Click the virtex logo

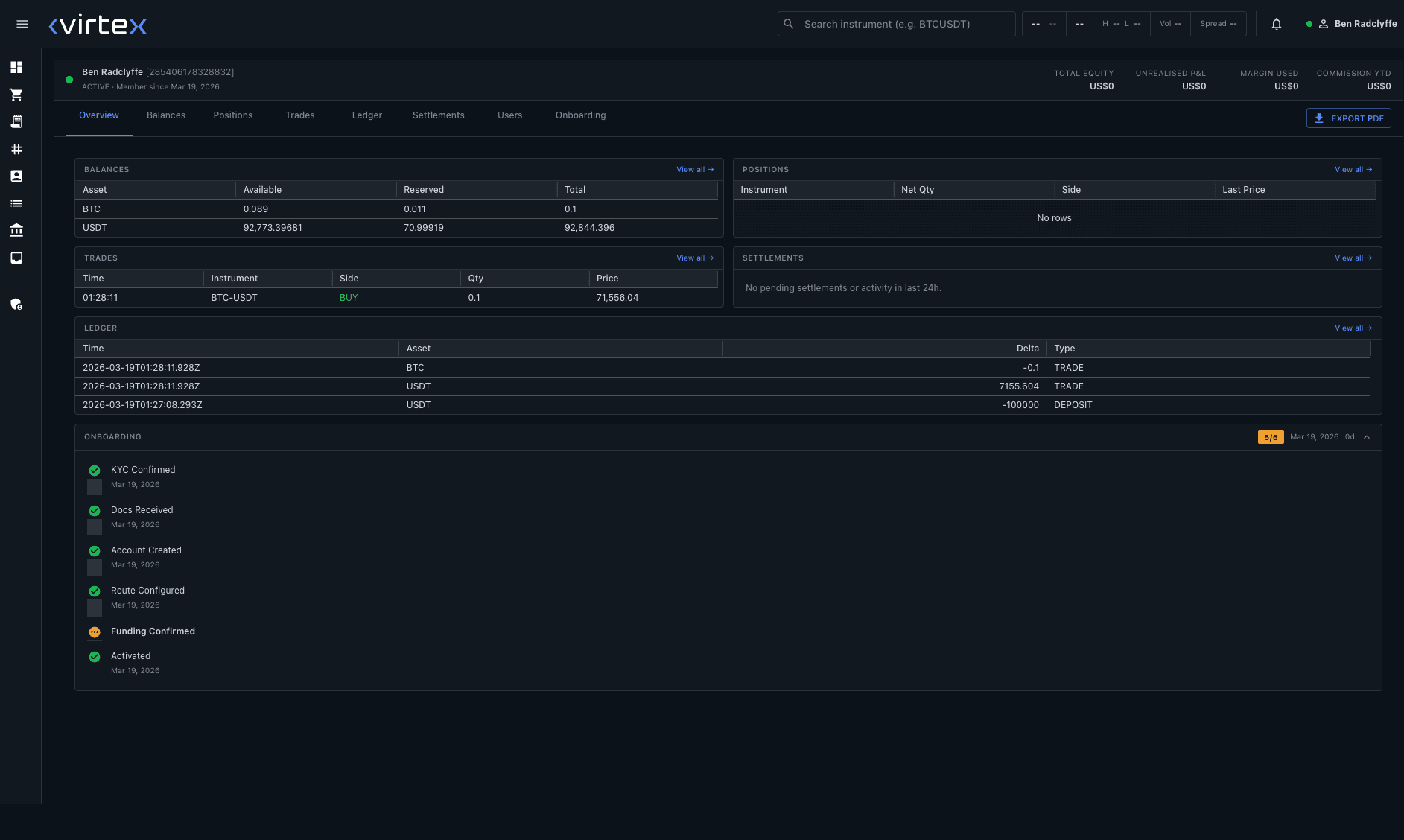coord(97,23)
